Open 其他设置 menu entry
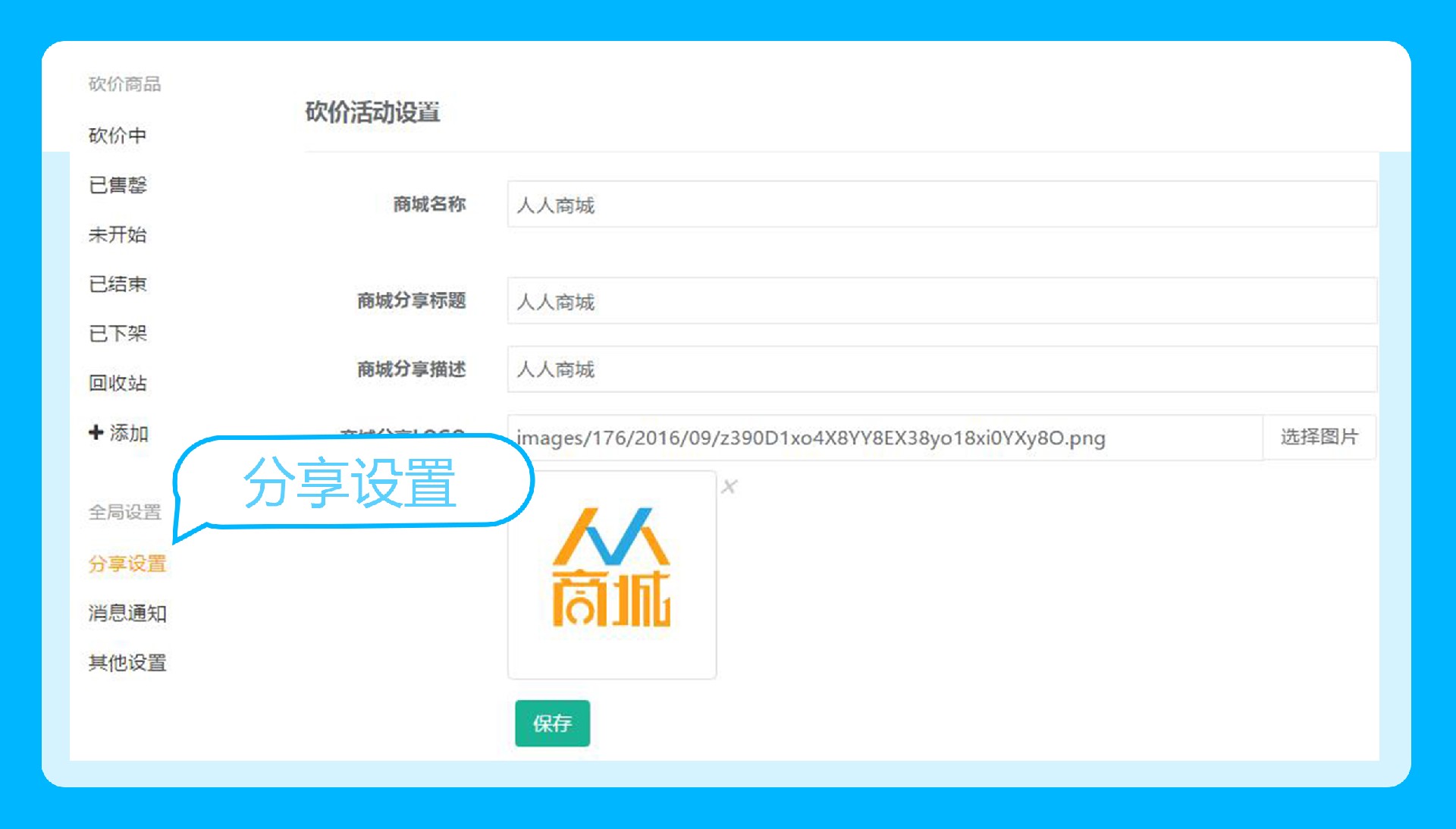This screenshot has height=829, width=1456. pyautogui.click(x=127, y=663)
